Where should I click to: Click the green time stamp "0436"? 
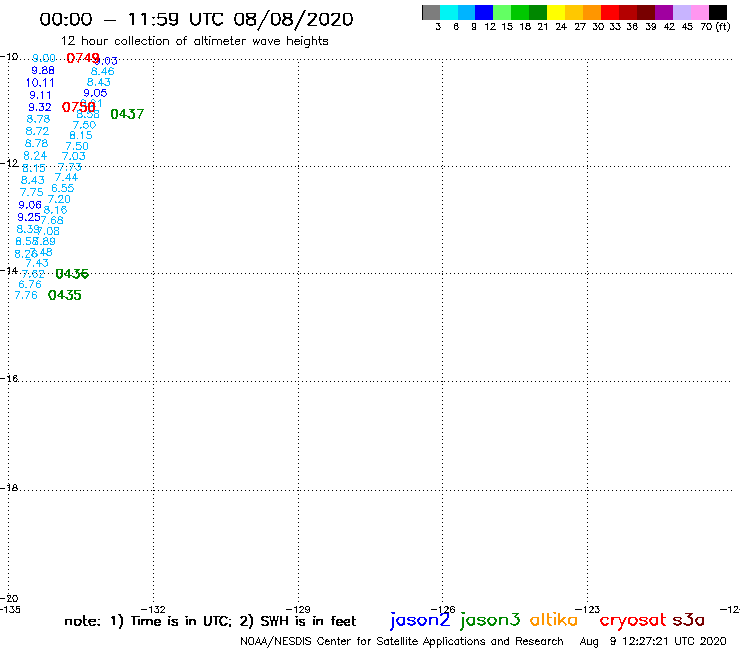point(72,274)
